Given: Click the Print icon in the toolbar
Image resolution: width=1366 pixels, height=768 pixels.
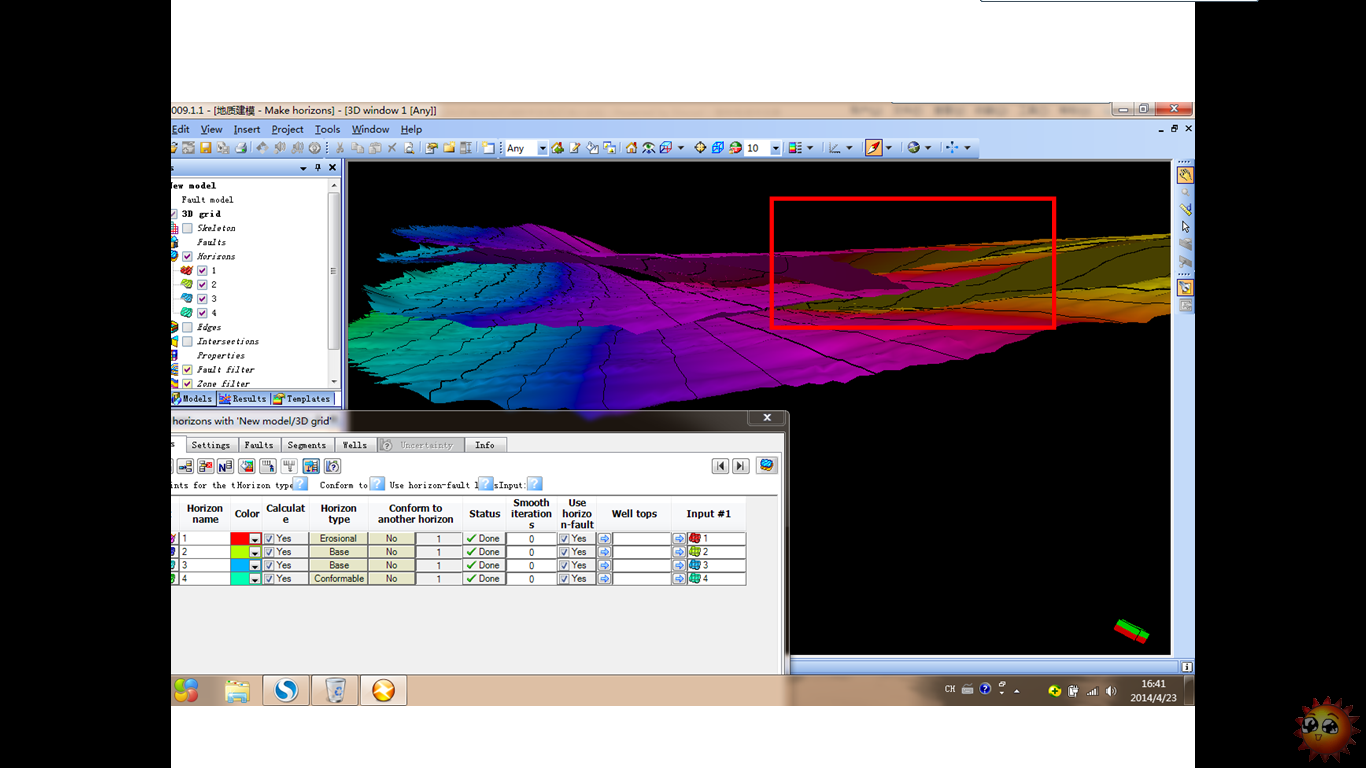Looking at the screenshot, I should point(240,148).
